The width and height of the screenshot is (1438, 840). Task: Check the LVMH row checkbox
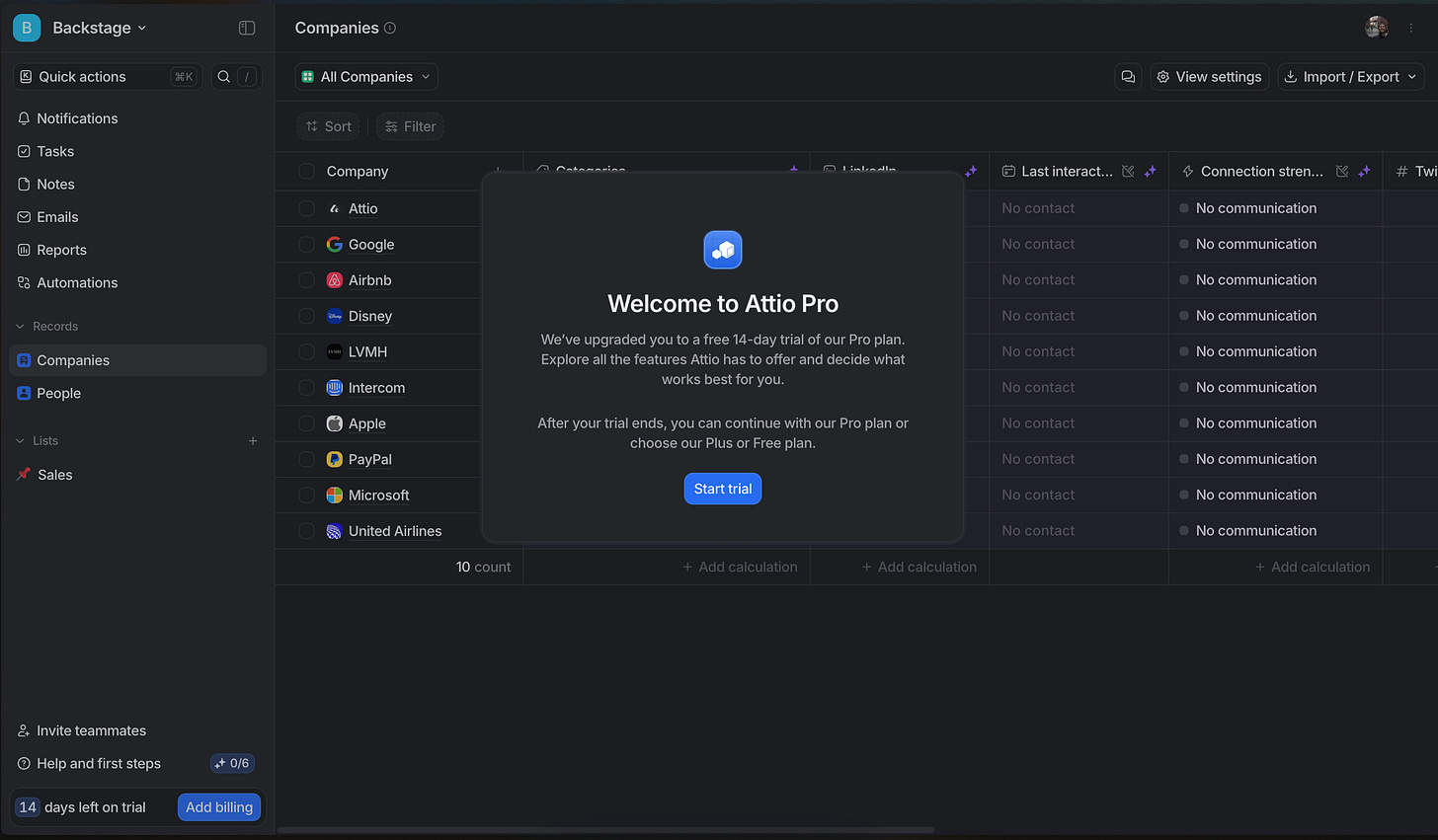tap(307, 351)
